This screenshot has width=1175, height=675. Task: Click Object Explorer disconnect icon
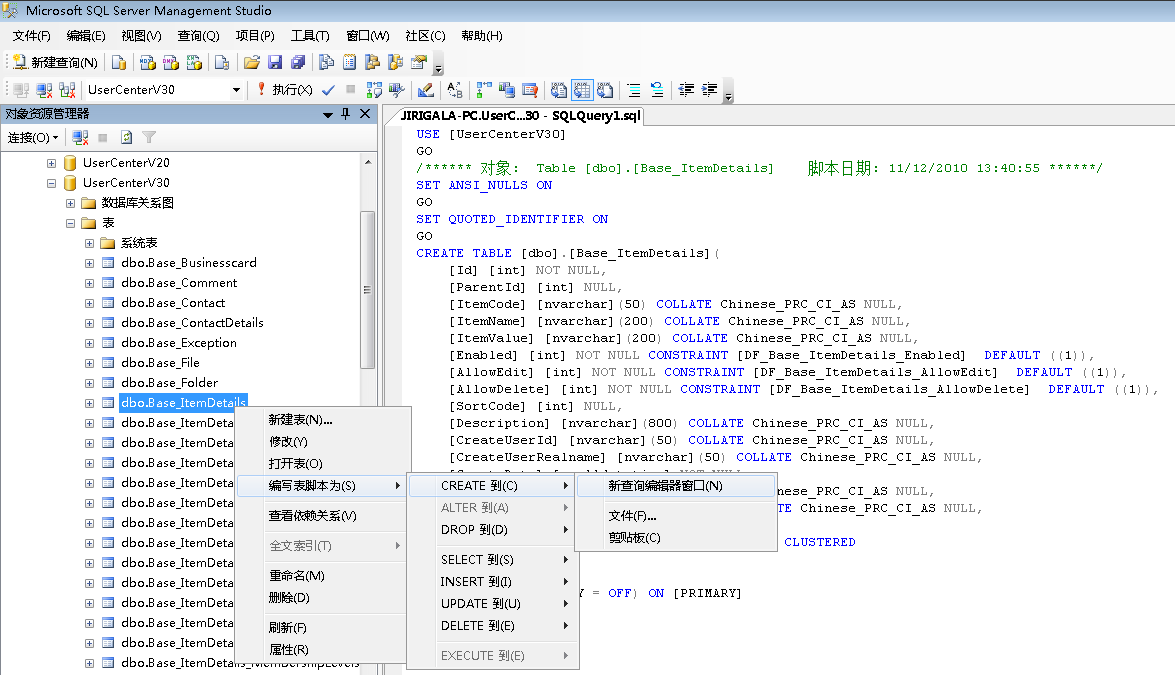pos(80,138)
